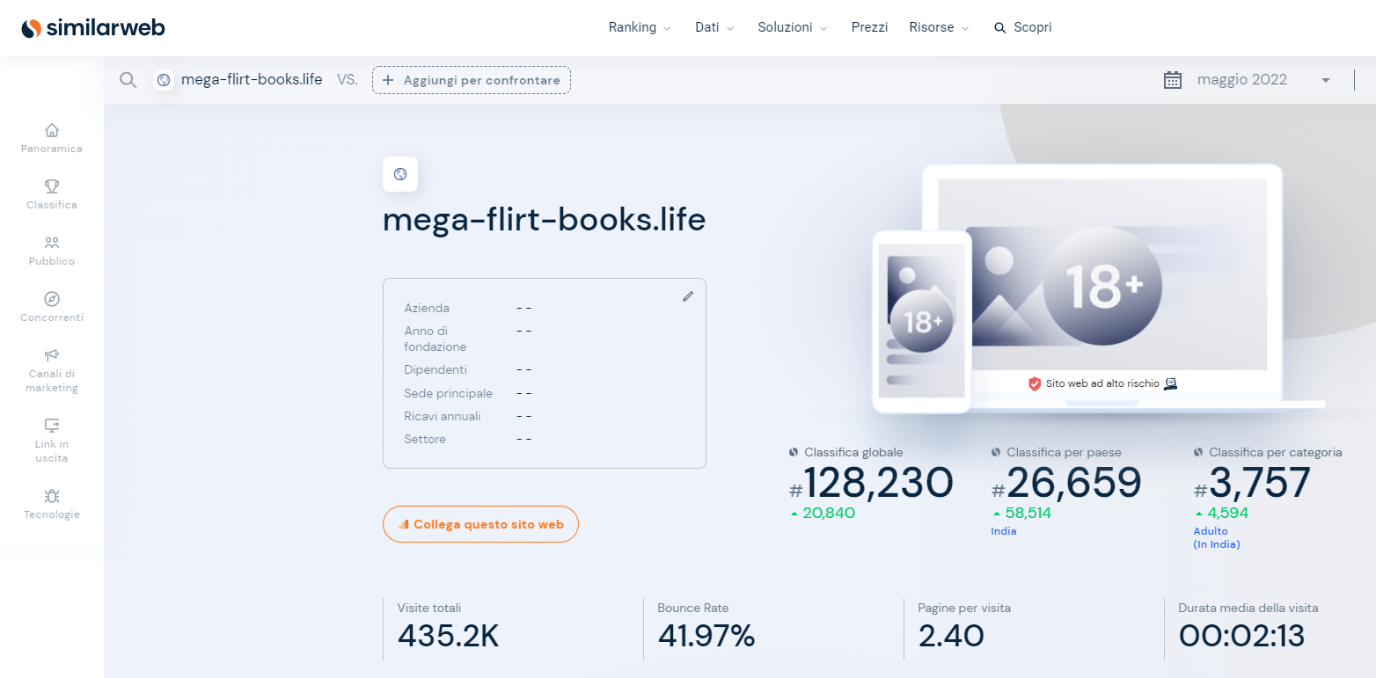Click the Sede principale label
The width and height of the screenshot is (1376, 678).
tap(448, 393)
